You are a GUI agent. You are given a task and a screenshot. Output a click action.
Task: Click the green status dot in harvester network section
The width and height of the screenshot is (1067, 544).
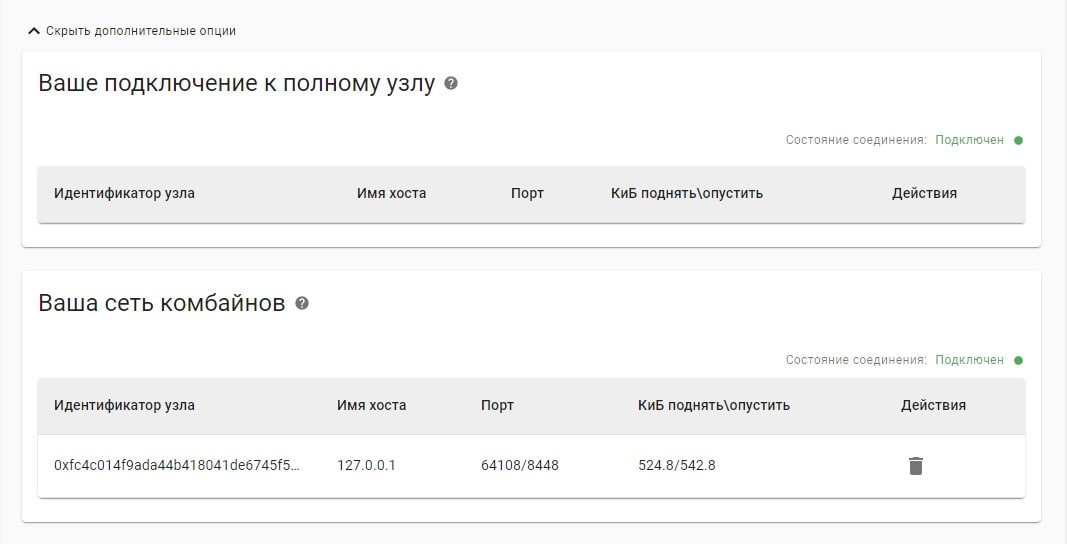(x=1018, y=360)
